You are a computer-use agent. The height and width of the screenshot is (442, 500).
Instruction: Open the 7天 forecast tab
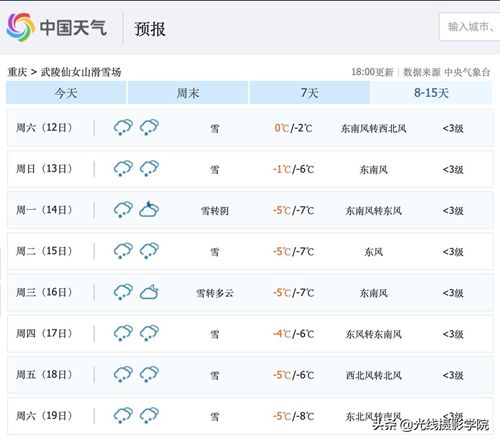[x=309, y=93]
